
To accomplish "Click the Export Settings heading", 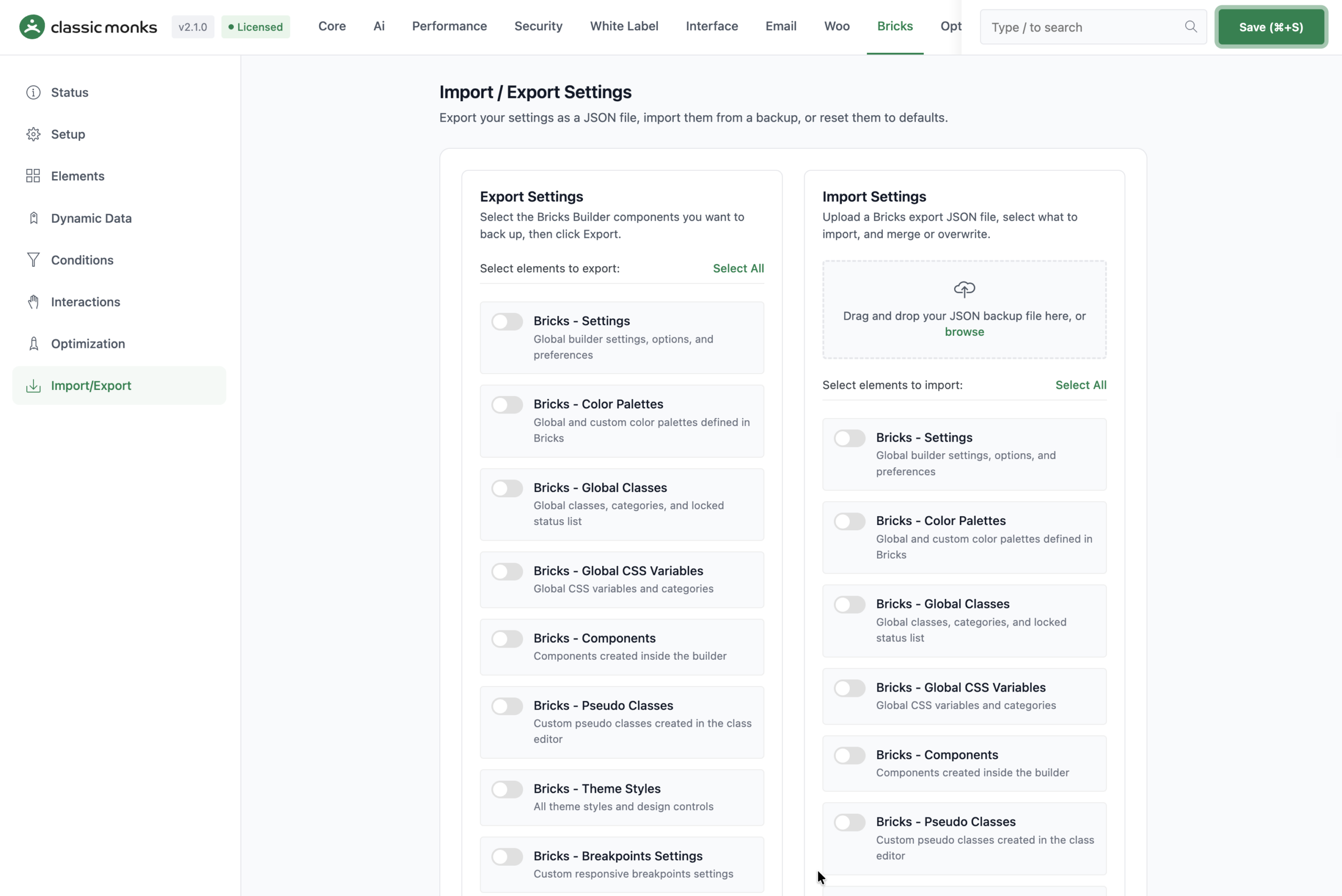I will 531,196.
